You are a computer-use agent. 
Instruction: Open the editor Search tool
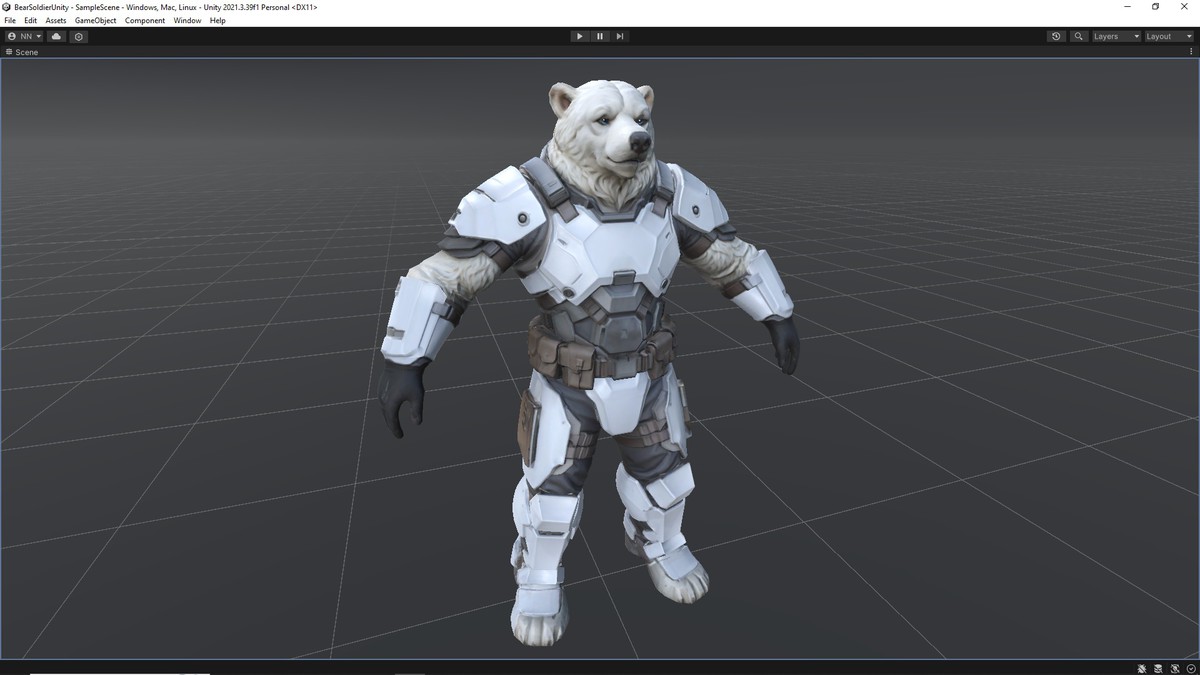click(1079, 36)
